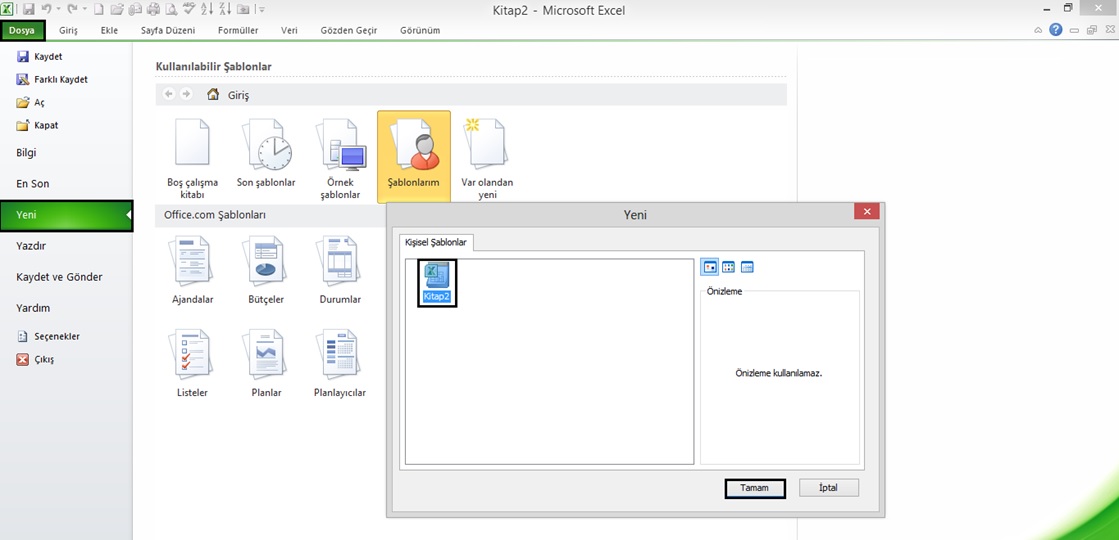
Task: Click the Excel application logo icon
Action: 7,9
